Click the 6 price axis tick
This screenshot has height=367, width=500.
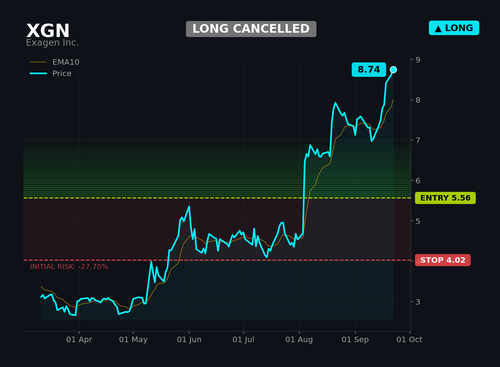click(x=418, y=181)
